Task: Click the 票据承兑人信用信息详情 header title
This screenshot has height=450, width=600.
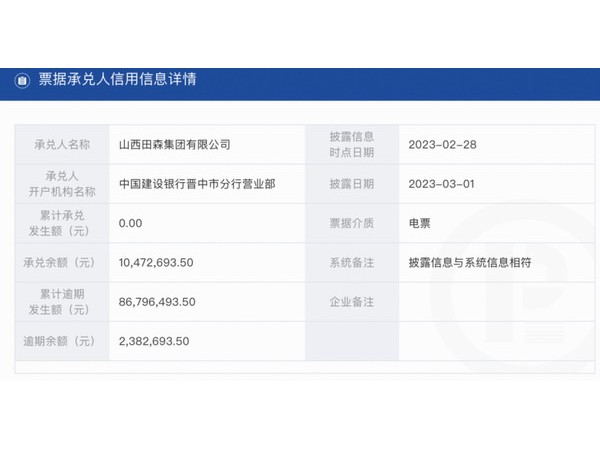Action: 117,80
